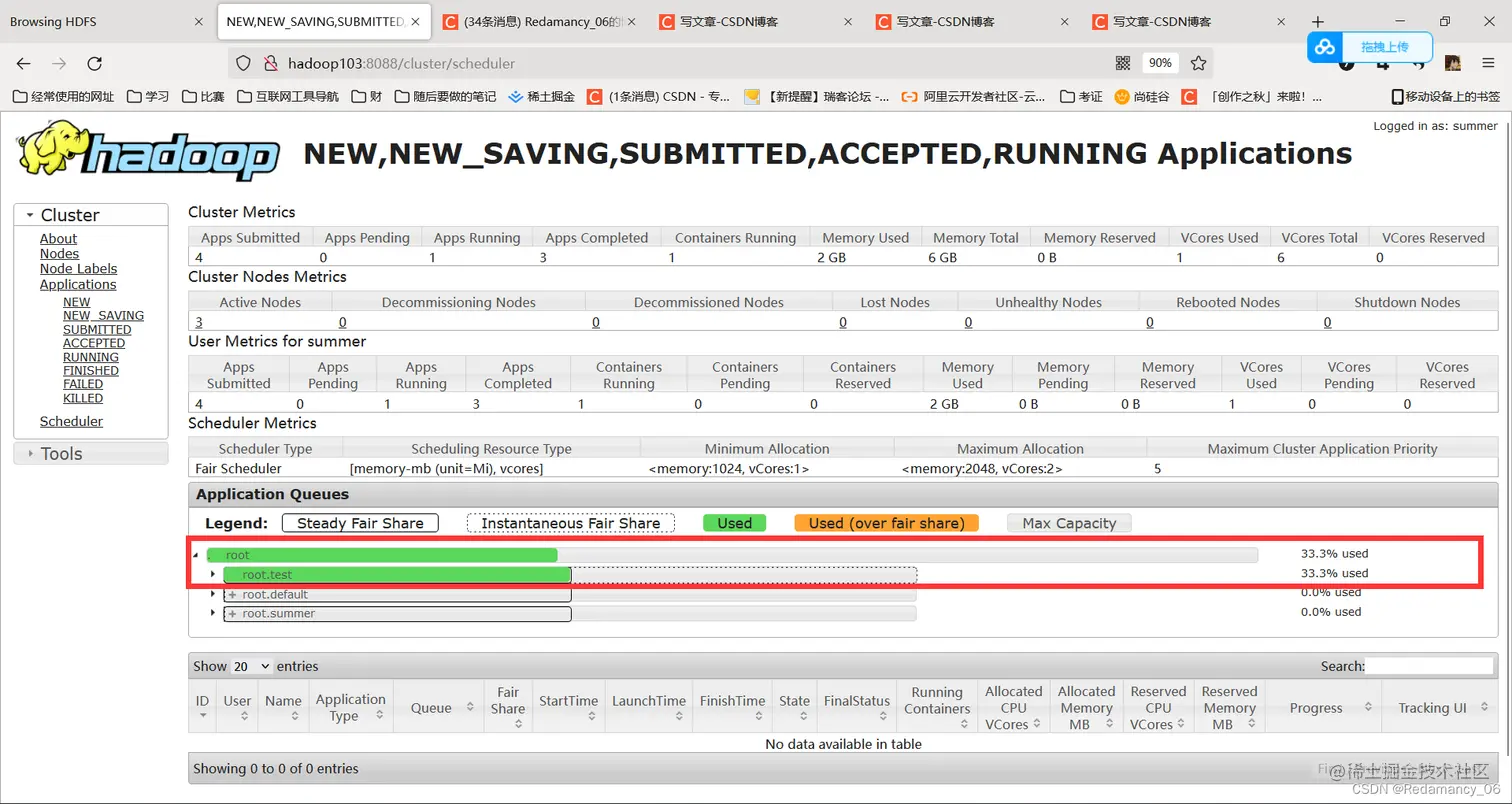The height and width of the screenshot is (804, 1512).
Task: Open the 互联网工具导航 bookmark folder
Action: pyautogui.click(x=288, y=97)
